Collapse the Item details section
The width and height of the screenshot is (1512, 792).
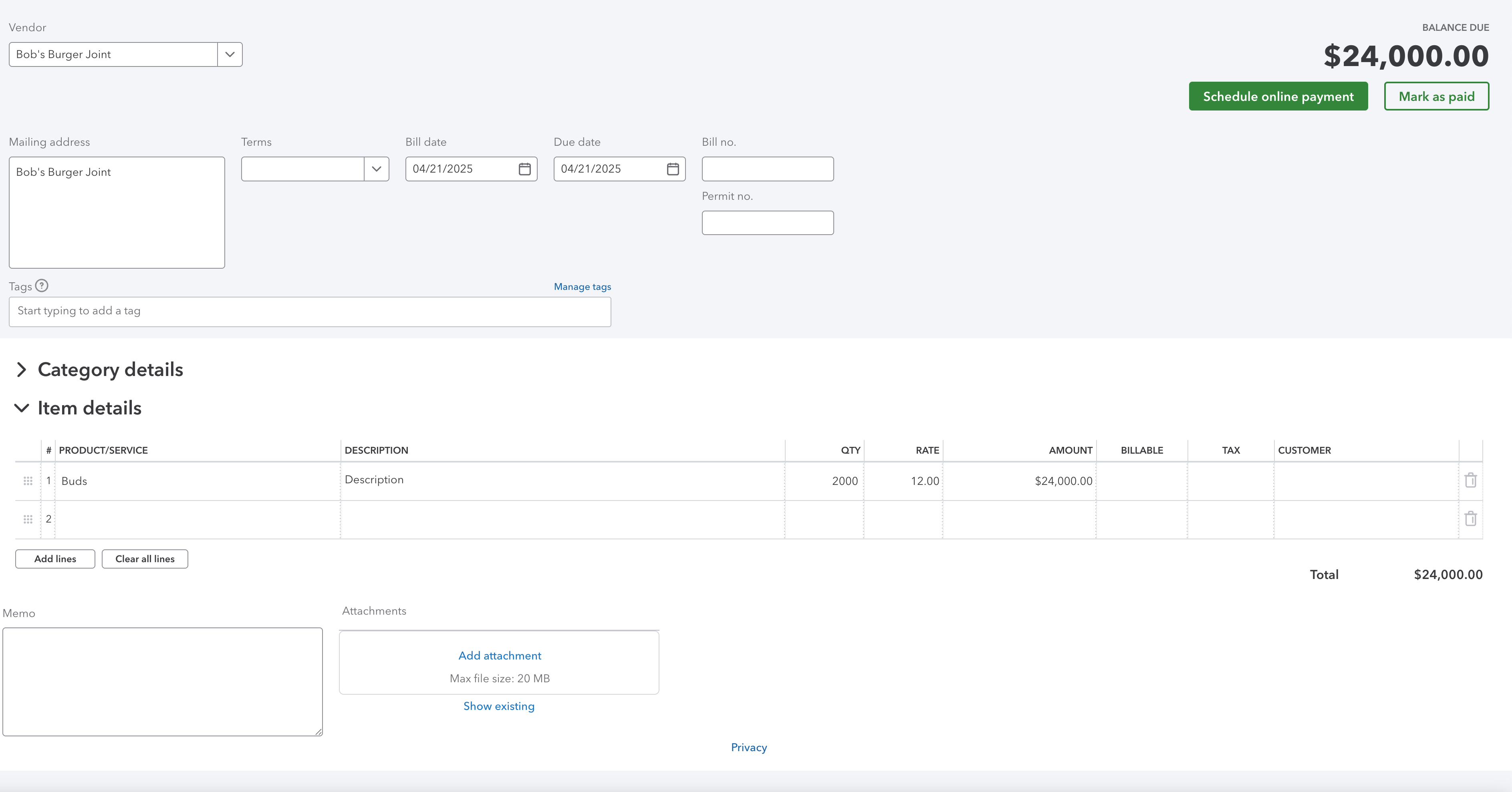(x=21, y=408)
